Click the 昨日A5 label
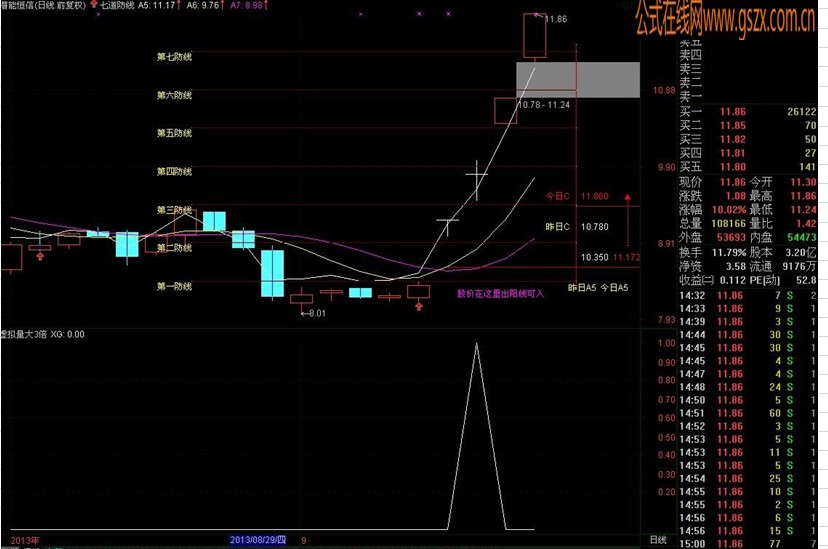Screen dimensions: 828x549 click(582, 288)
